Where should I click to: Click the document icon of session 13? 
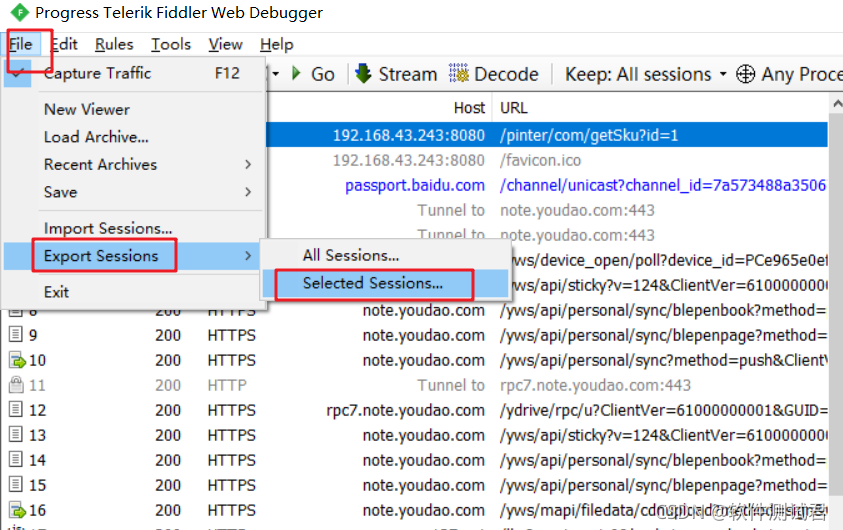(16, 434)
